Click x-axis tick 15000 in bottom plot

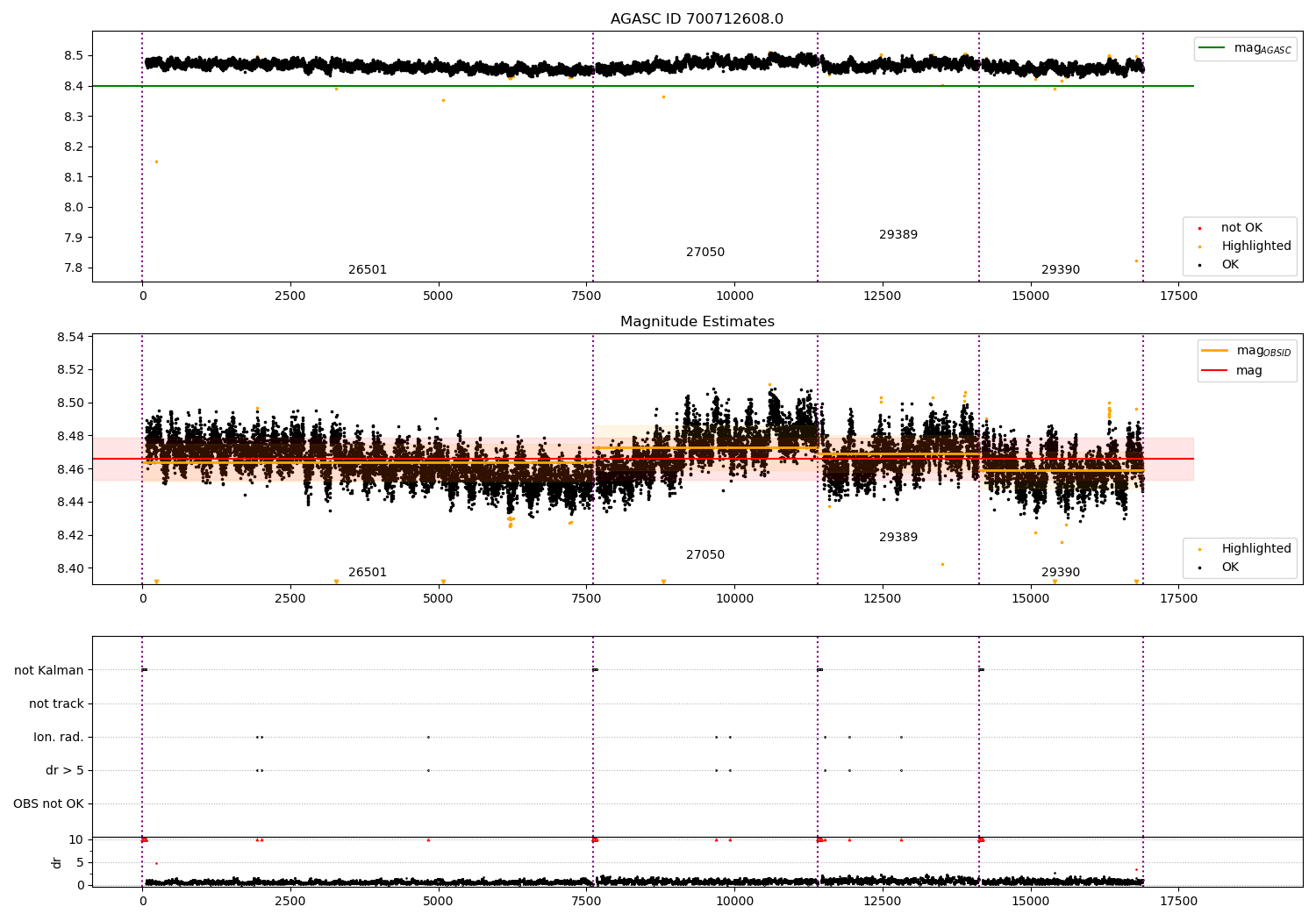pyautogui.click(x=1030, y=901)
